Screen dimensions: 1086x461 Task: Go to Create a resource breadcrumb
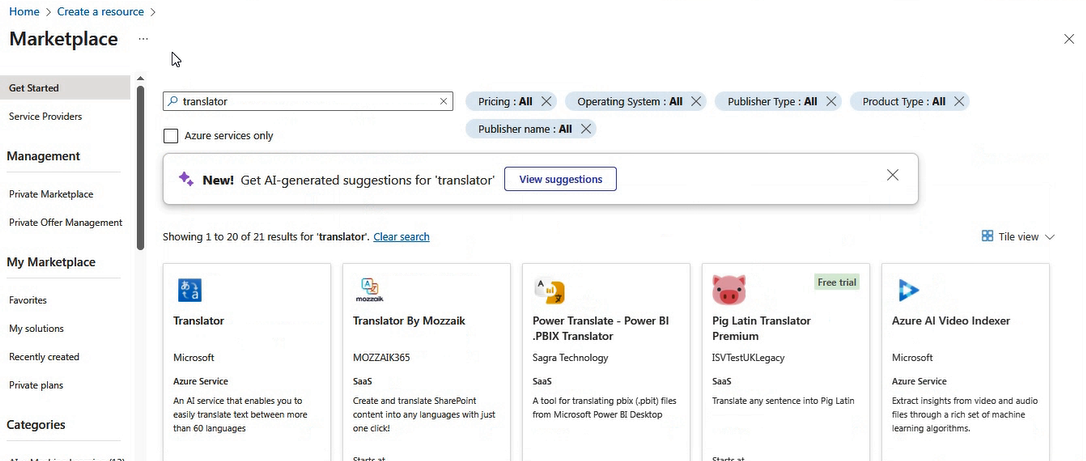click(100, 12)
